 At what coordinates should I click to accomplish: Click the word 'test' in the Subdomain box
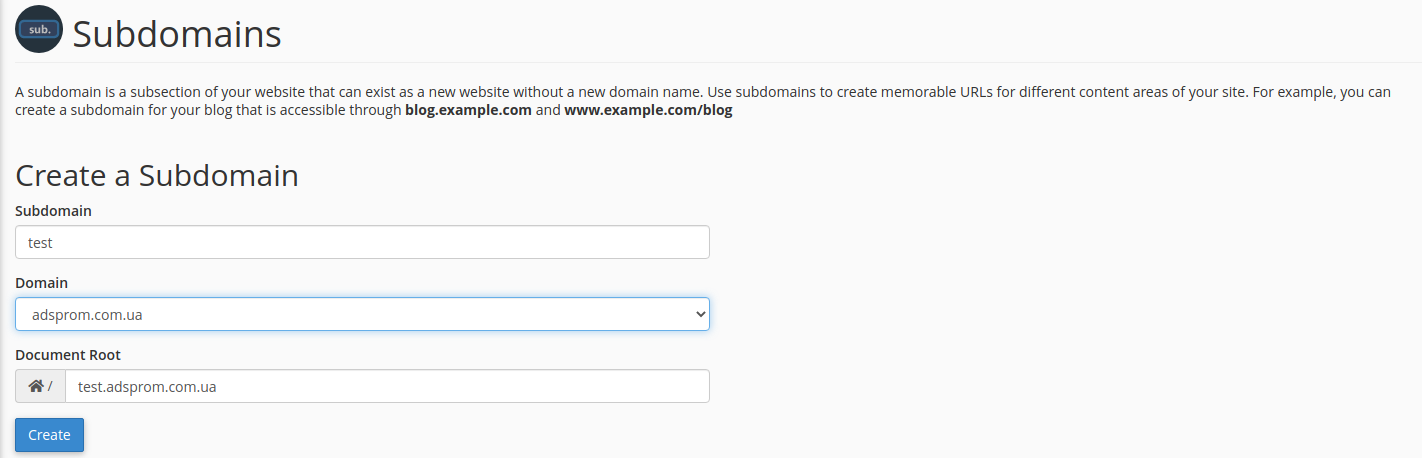click(x=40, y=242)
